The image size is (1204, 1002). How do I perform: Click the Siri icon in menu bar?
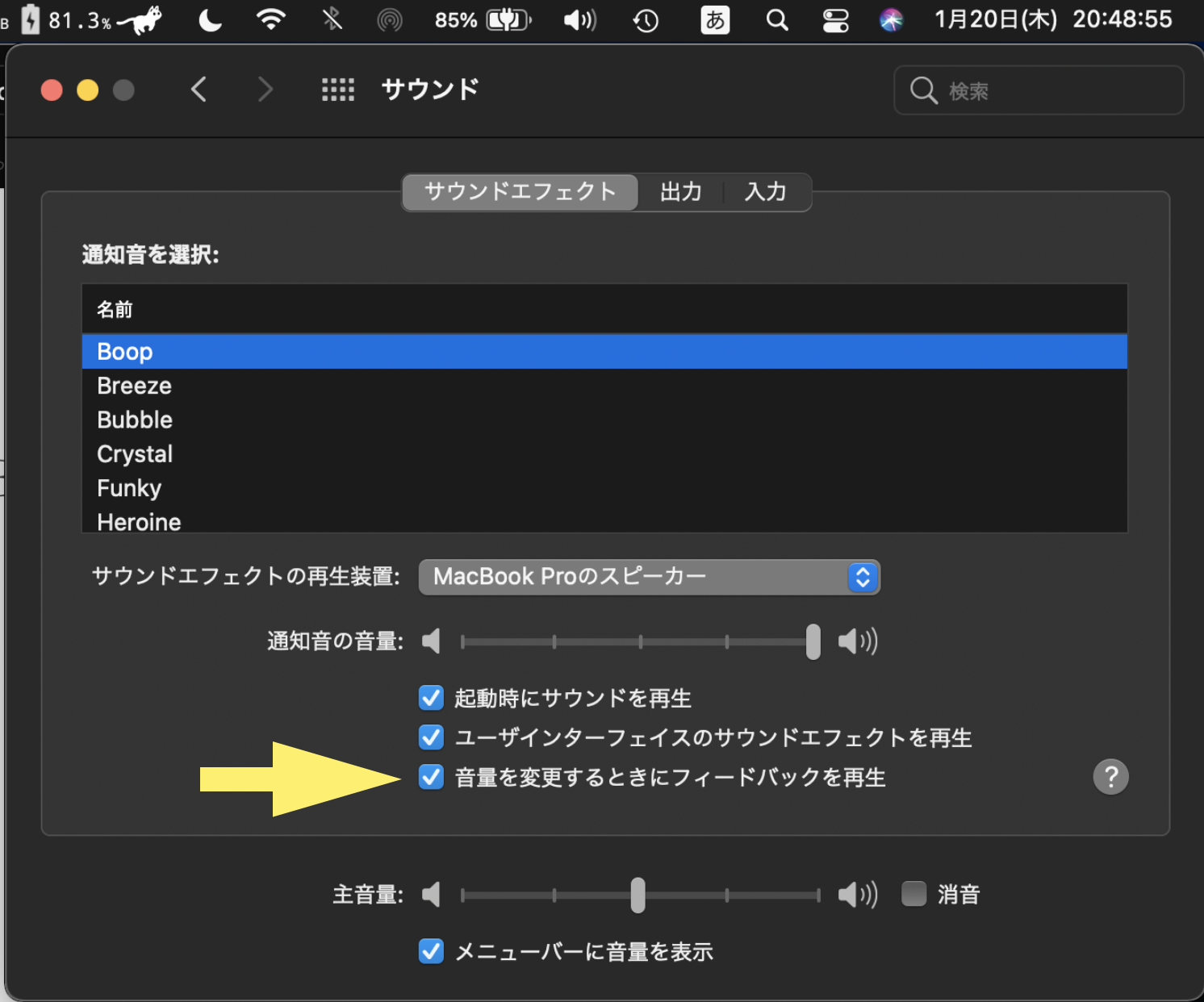[891, 20]
